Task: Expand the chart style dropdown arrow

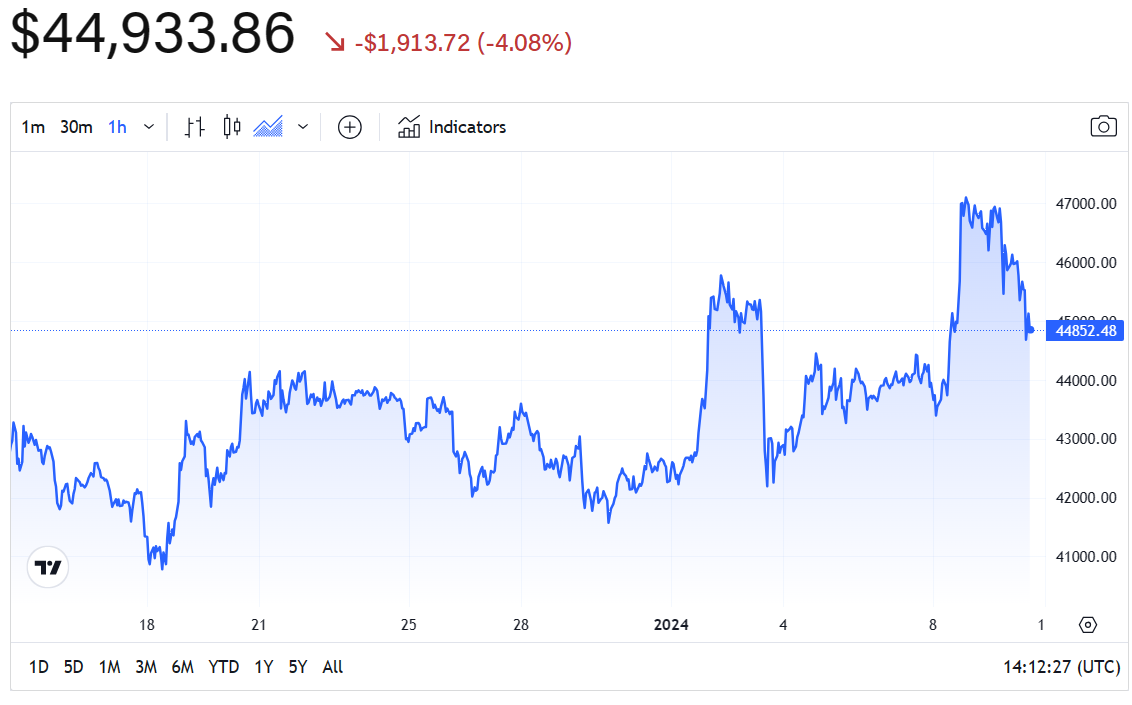Action: (x=303, y=127)
